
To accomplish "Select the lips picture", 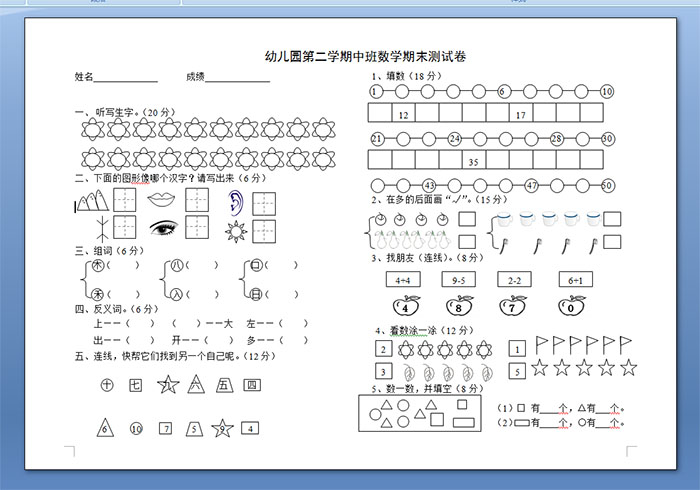I will tap(161, 199).
